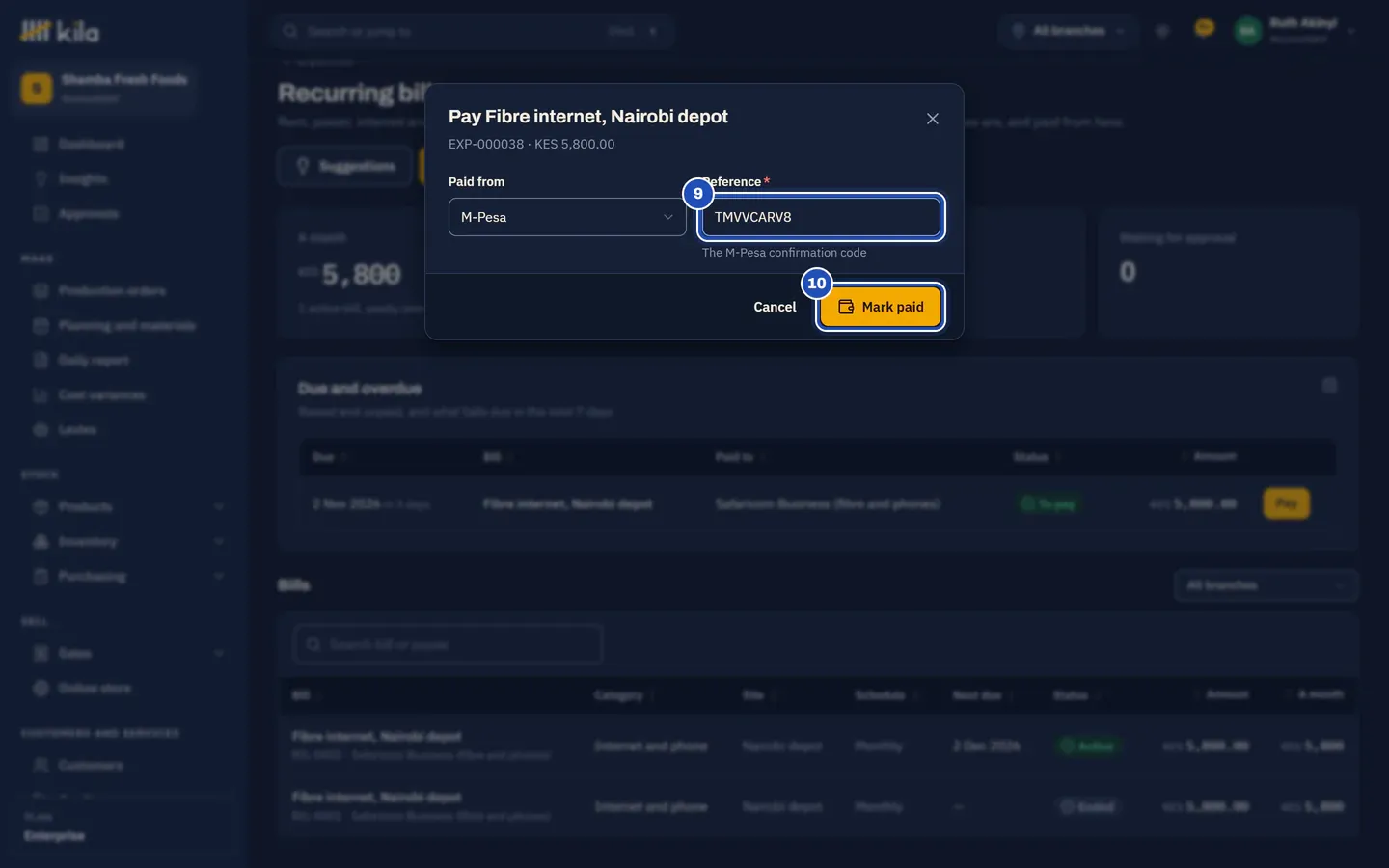
Task: Open the All branches selector in header
Action: (1068, 31)
